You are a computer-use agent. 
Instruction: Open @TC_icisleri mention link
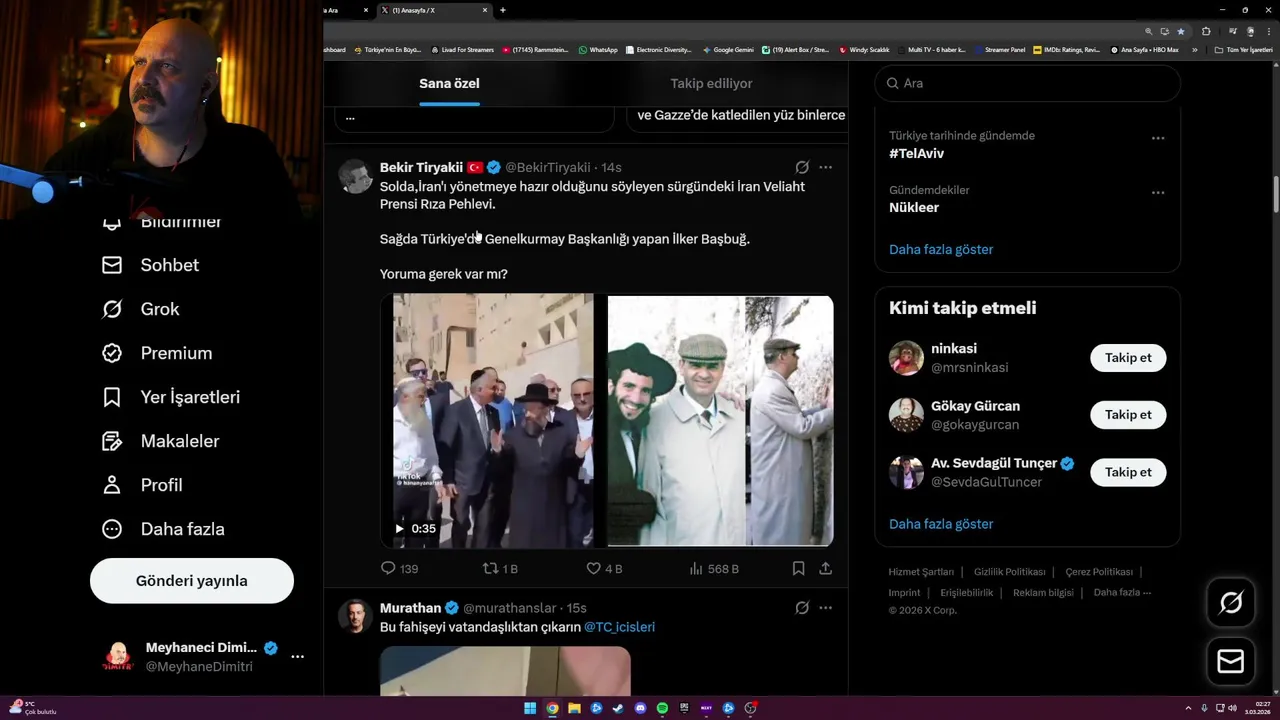pyautogui.click(x=619, y=627)
